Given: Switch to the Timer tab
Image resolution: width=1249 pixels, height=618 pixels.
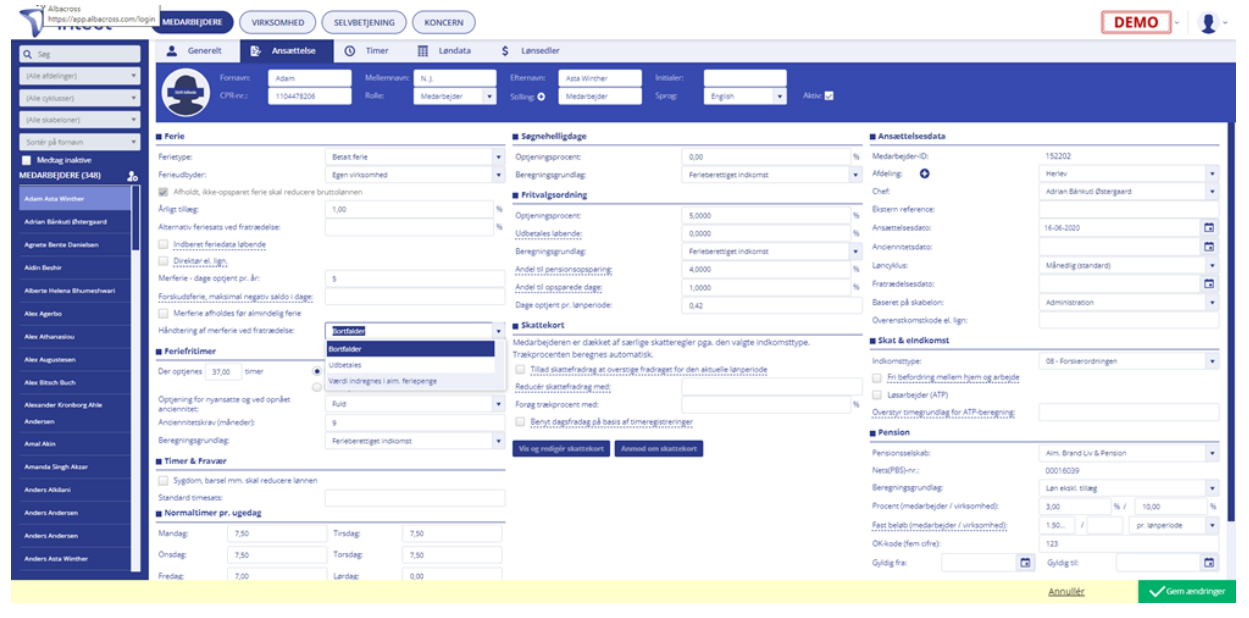Looking at the screenshot, I should click(367, 50).
